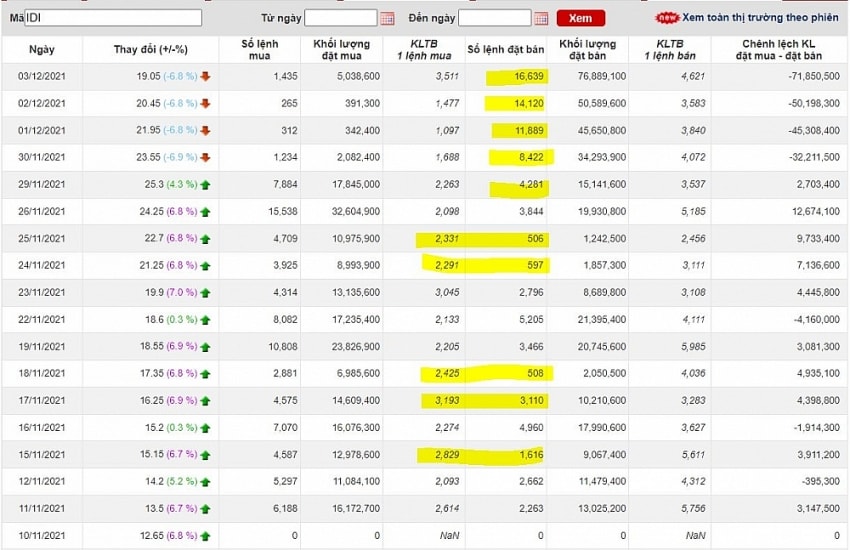
Task: Click the Số lệnh mua column header
Action: point(260,49)
